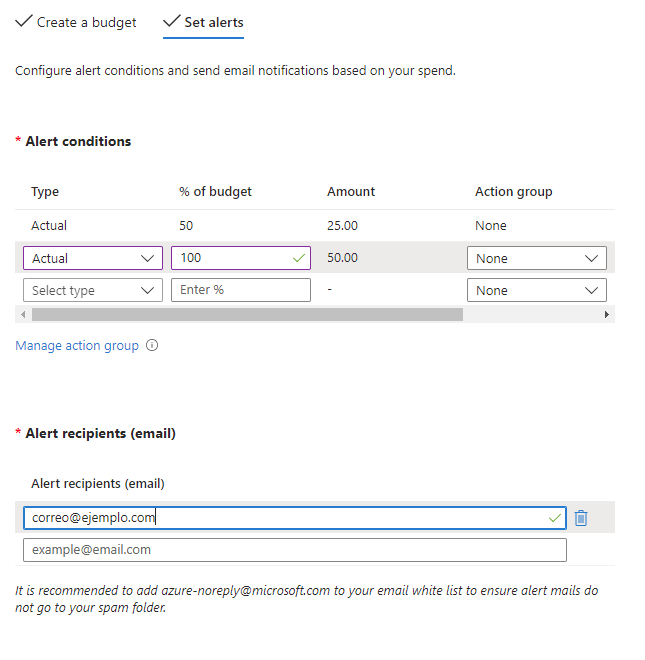Click the % of budget field showing 100
Screen dimensions: 645x660
click(x=241, y=258)
